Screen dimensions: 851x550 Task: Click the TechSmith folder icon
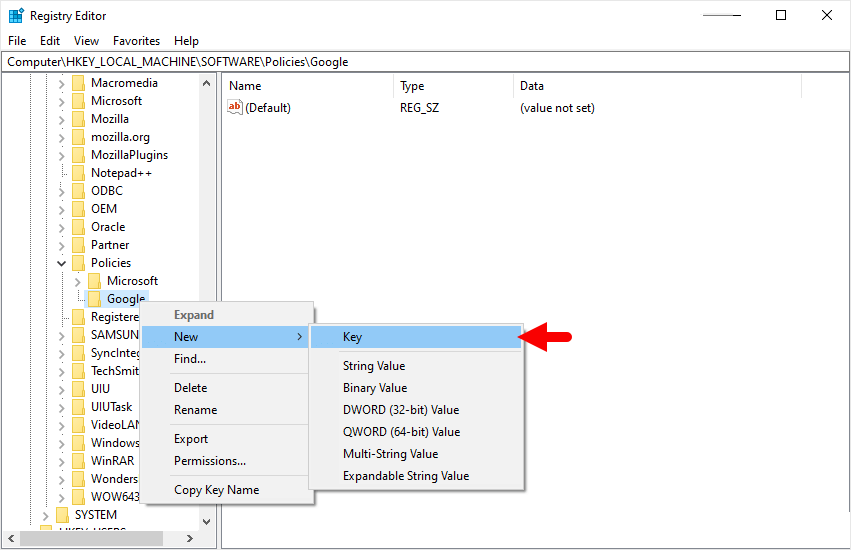click(x=78, y=371)
